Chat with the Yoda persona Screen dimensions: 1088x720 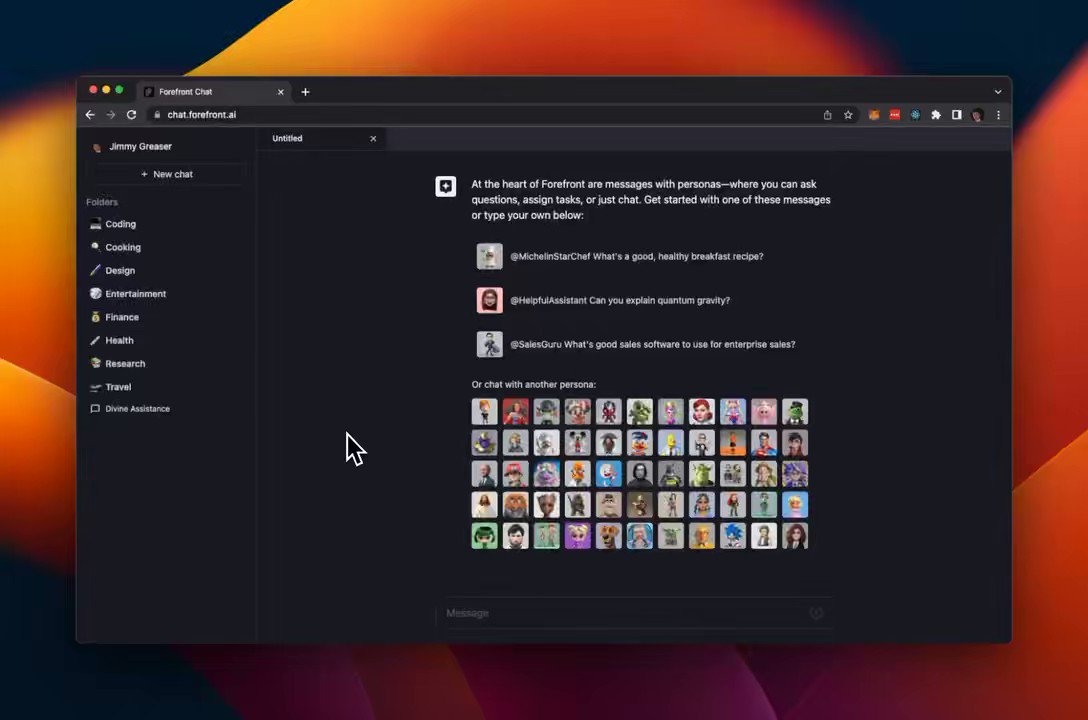[671, 535]
